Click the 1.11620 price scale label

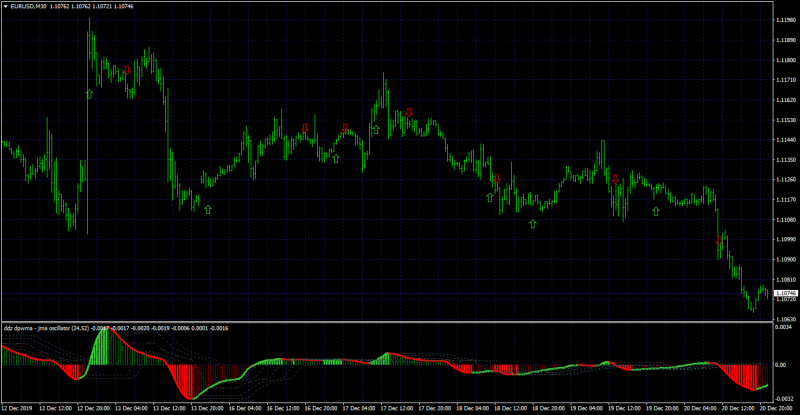pos(786,100)
